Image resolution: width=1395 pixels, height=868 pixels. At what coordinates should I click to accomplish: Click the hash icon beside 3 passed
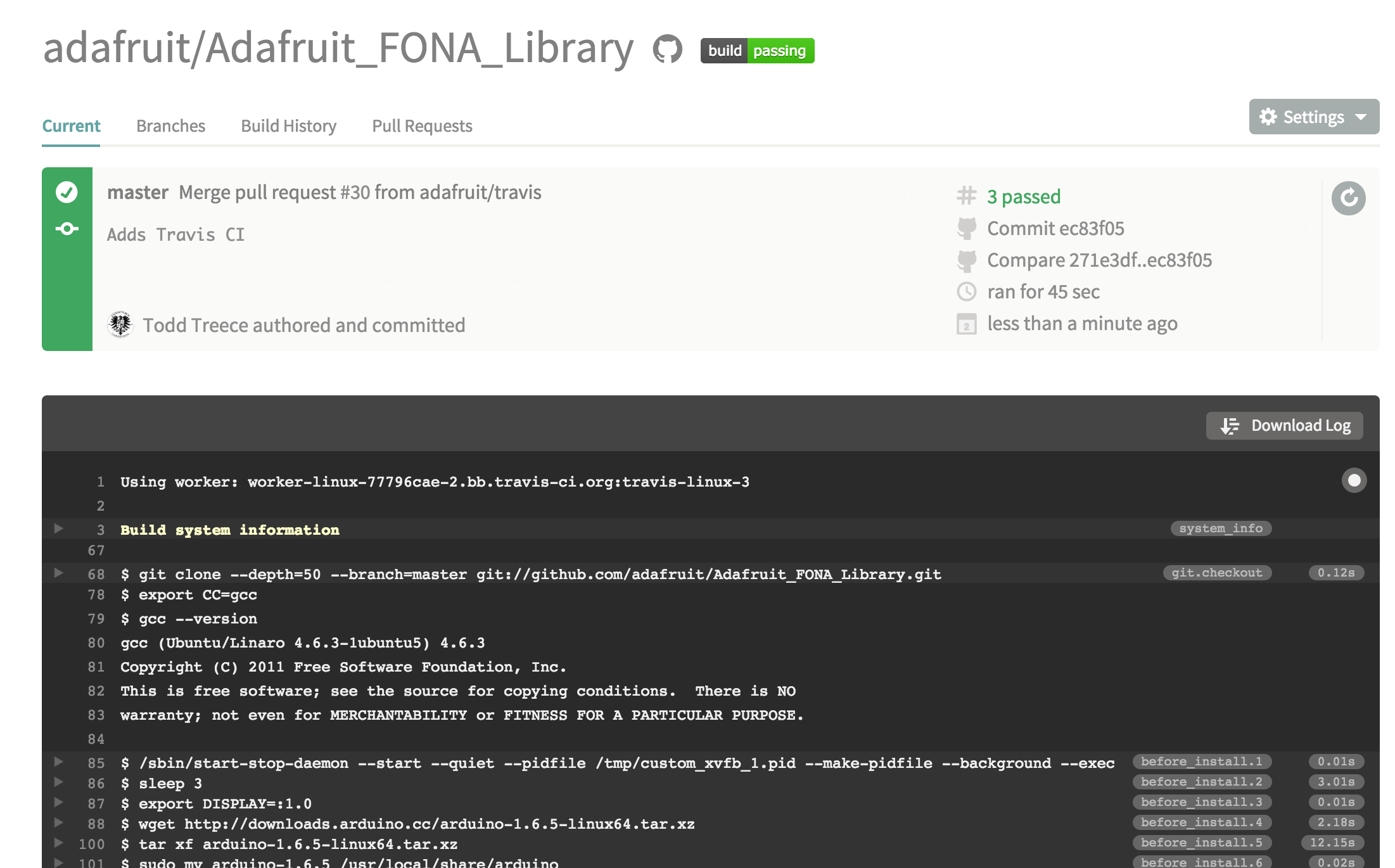[x=966, y=196]
